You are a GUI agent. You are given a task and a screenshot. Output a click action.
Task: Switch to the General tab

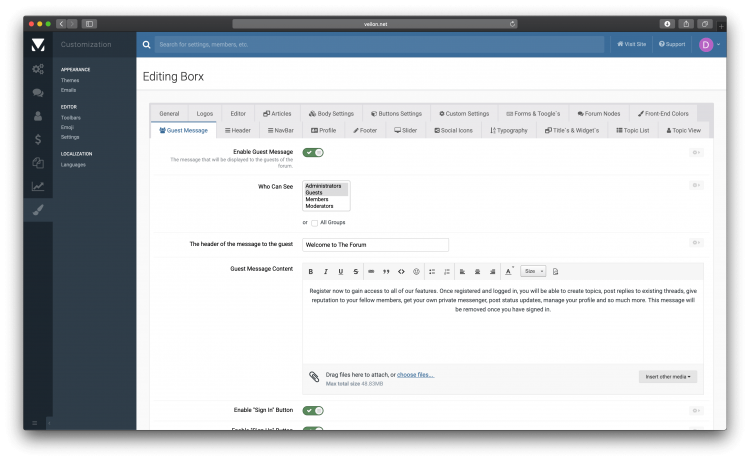point(169,114)
